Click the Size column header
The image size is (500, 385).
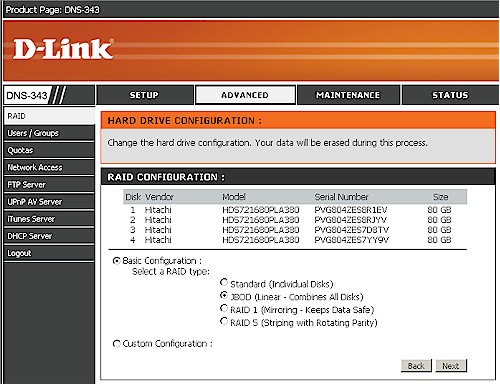440,197
